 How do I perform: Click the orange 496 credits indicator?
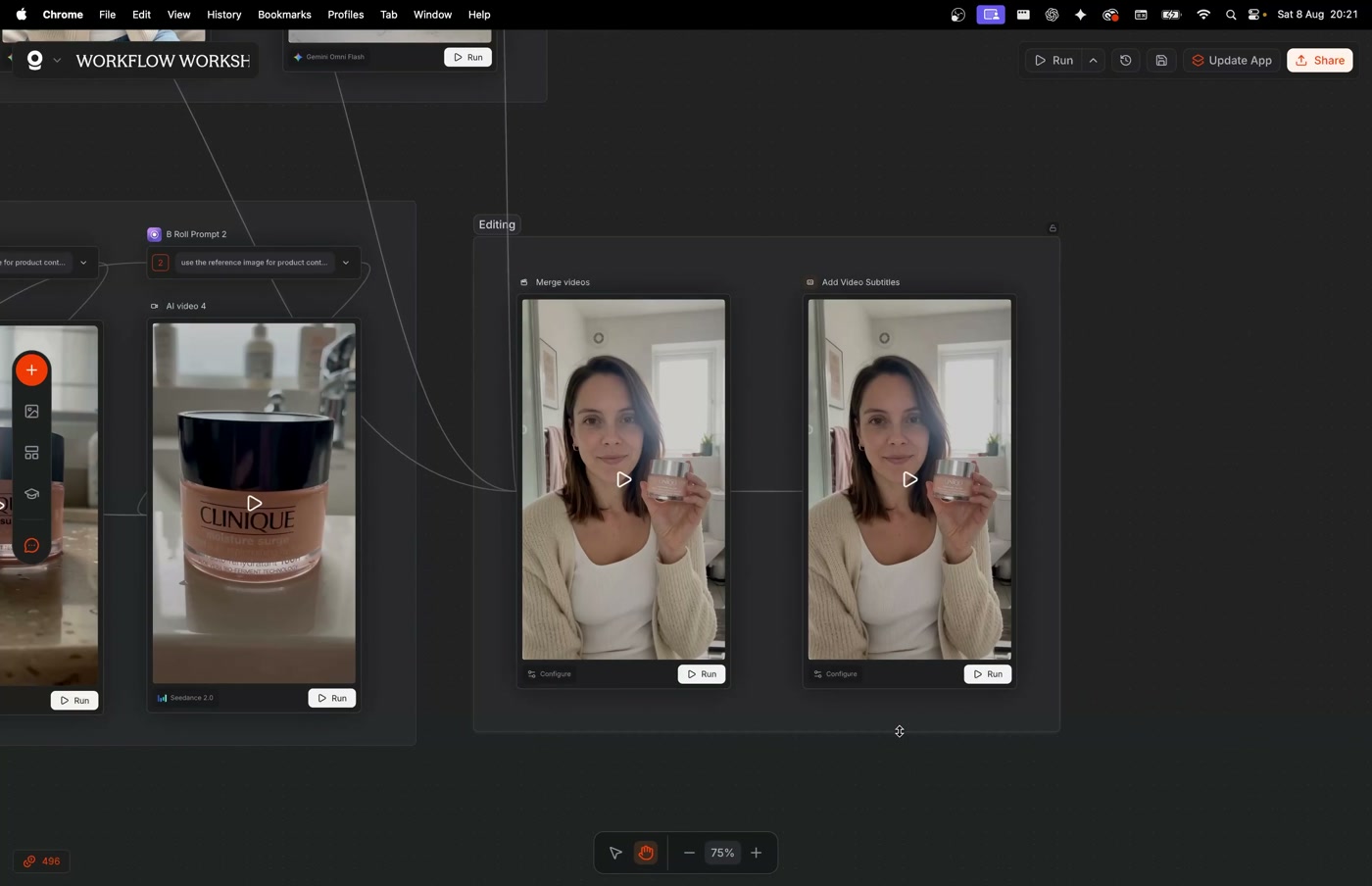click(x=42, y=861)
